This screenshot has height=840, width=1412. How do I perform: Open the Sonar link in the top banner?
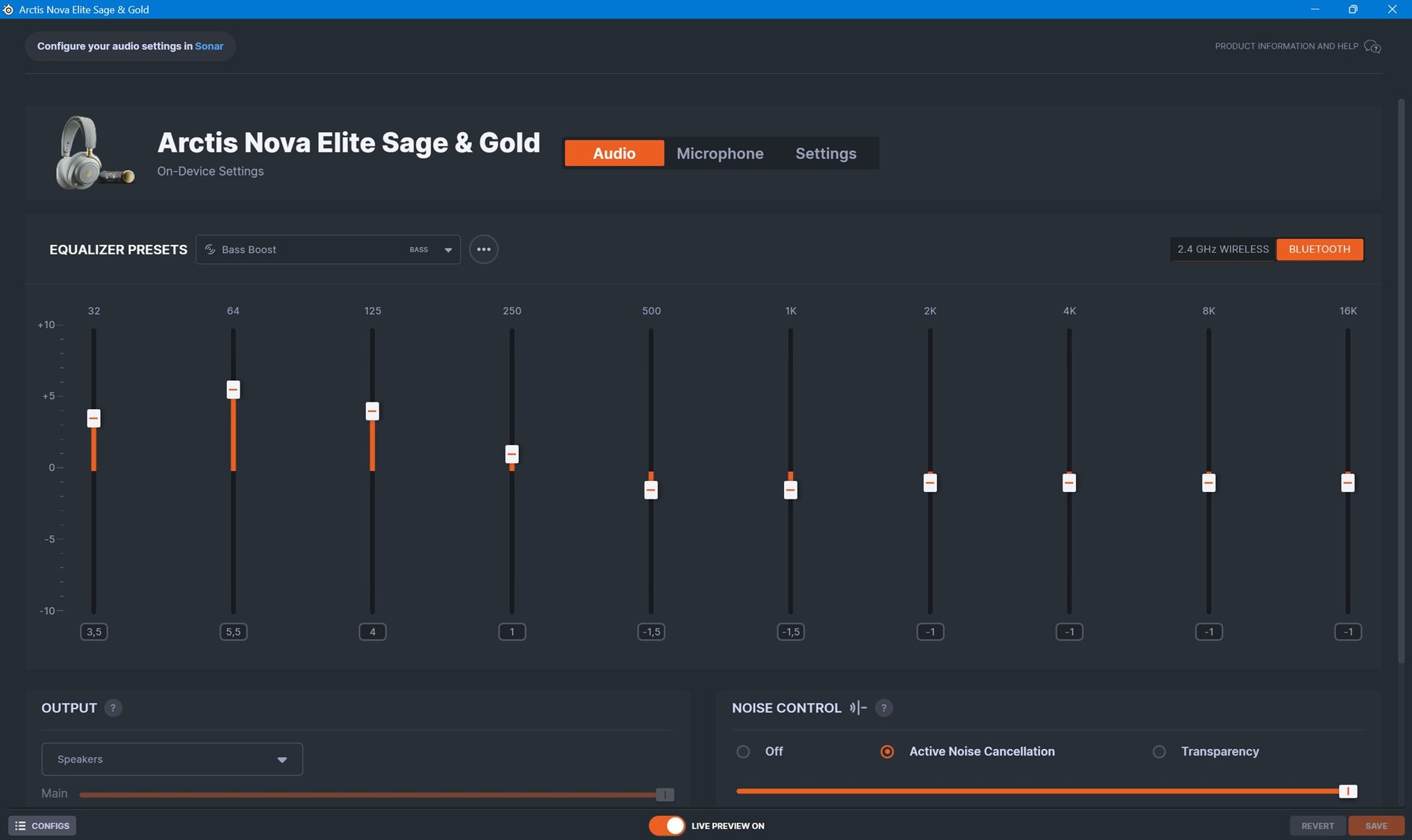[209, 46]
